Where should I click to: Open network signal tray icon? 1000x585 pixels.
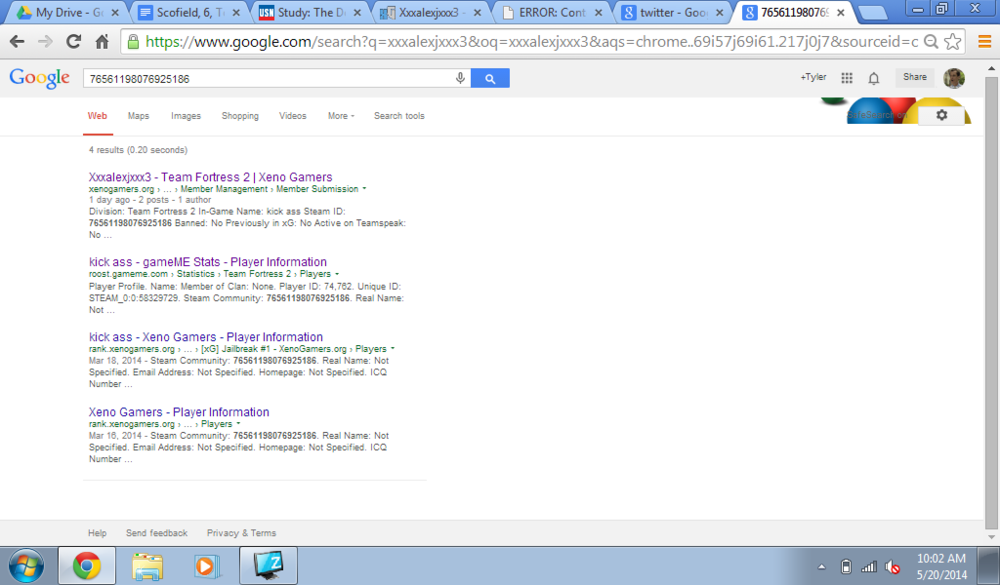(x=869, y=566)
